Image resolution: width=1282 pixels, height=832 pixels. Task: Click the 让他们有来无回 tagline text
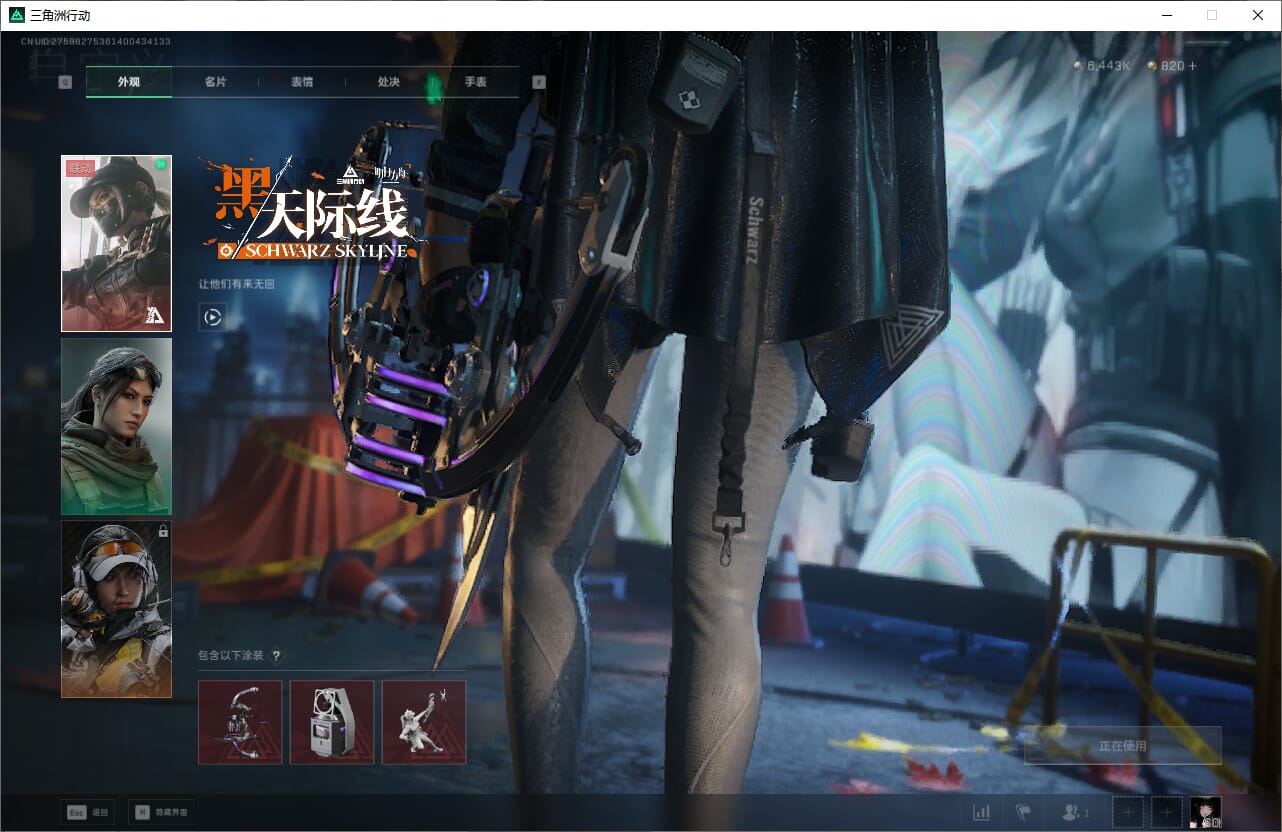tap(237, 285)
